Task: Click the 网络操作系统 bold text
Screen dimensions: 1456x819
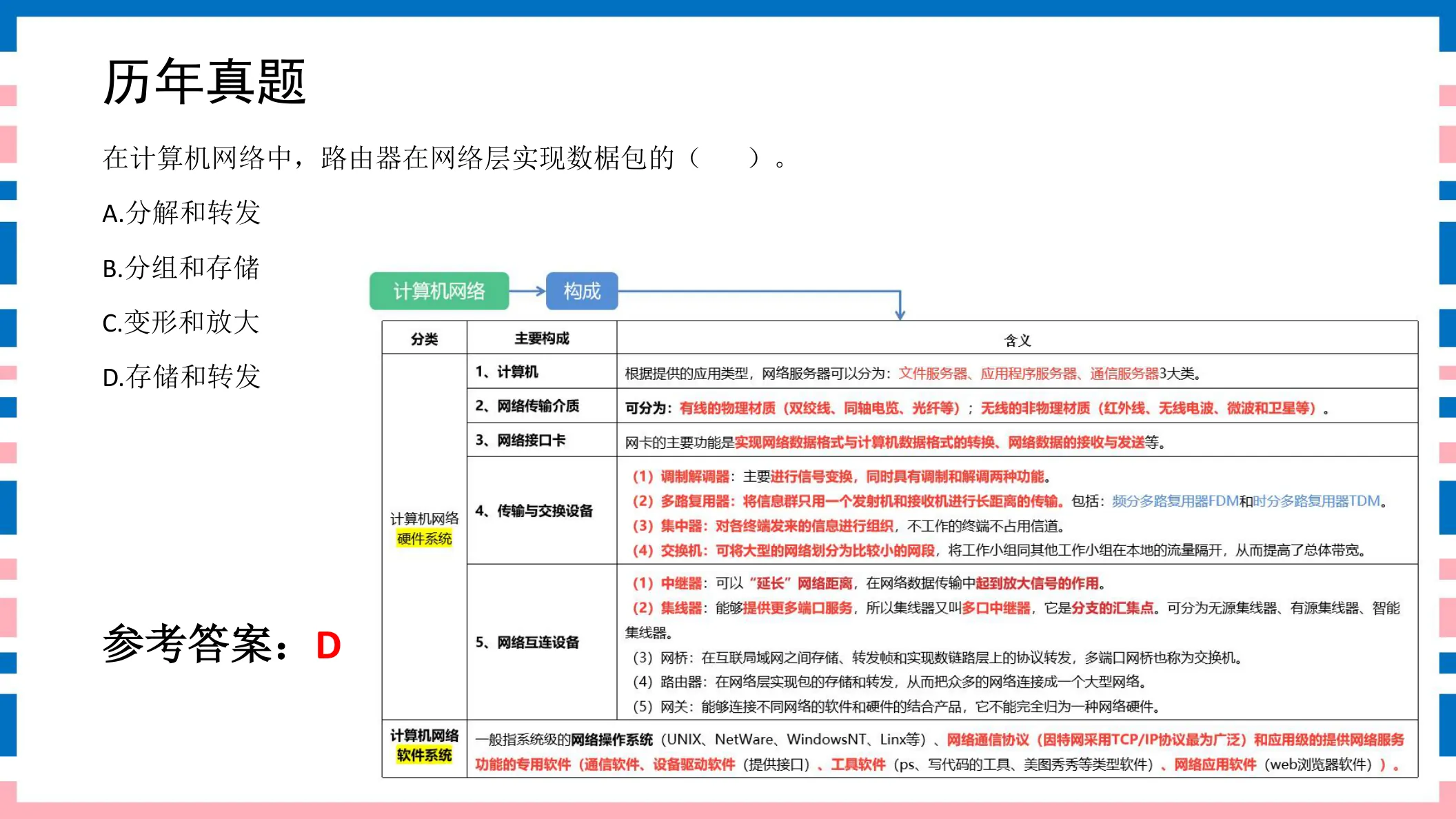Action: 611,740
